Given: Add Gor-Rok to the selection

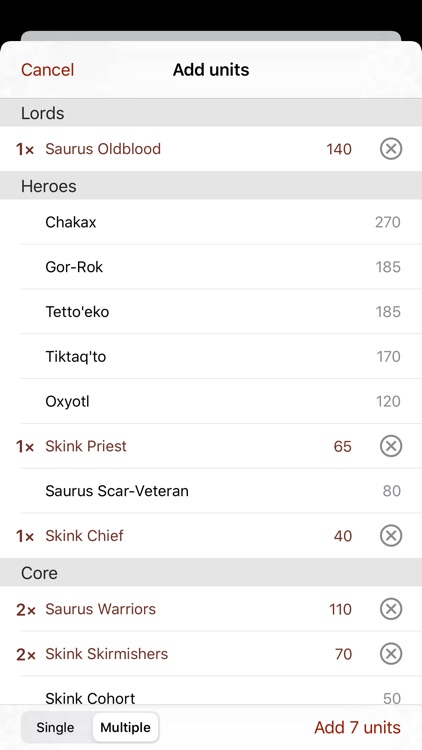Looking at the screenshot, I should 211,267.
